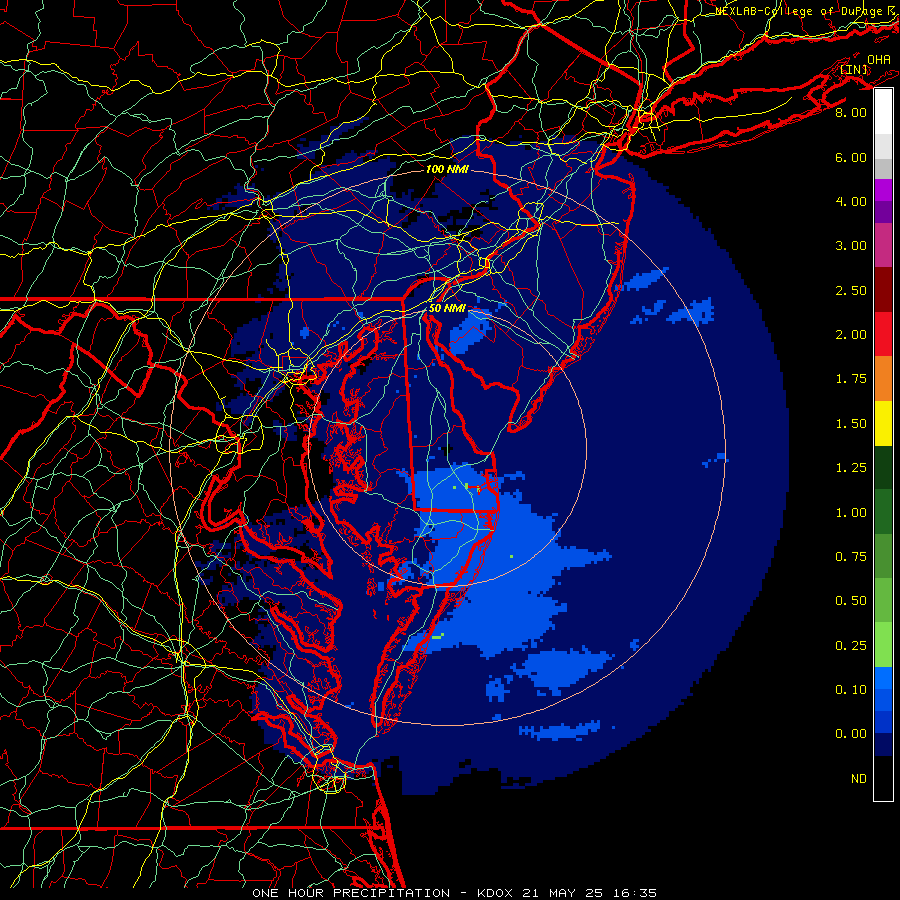Click the '1.00' legend value
The height and width of the screenshot is (900, 900).
point(851,513)
